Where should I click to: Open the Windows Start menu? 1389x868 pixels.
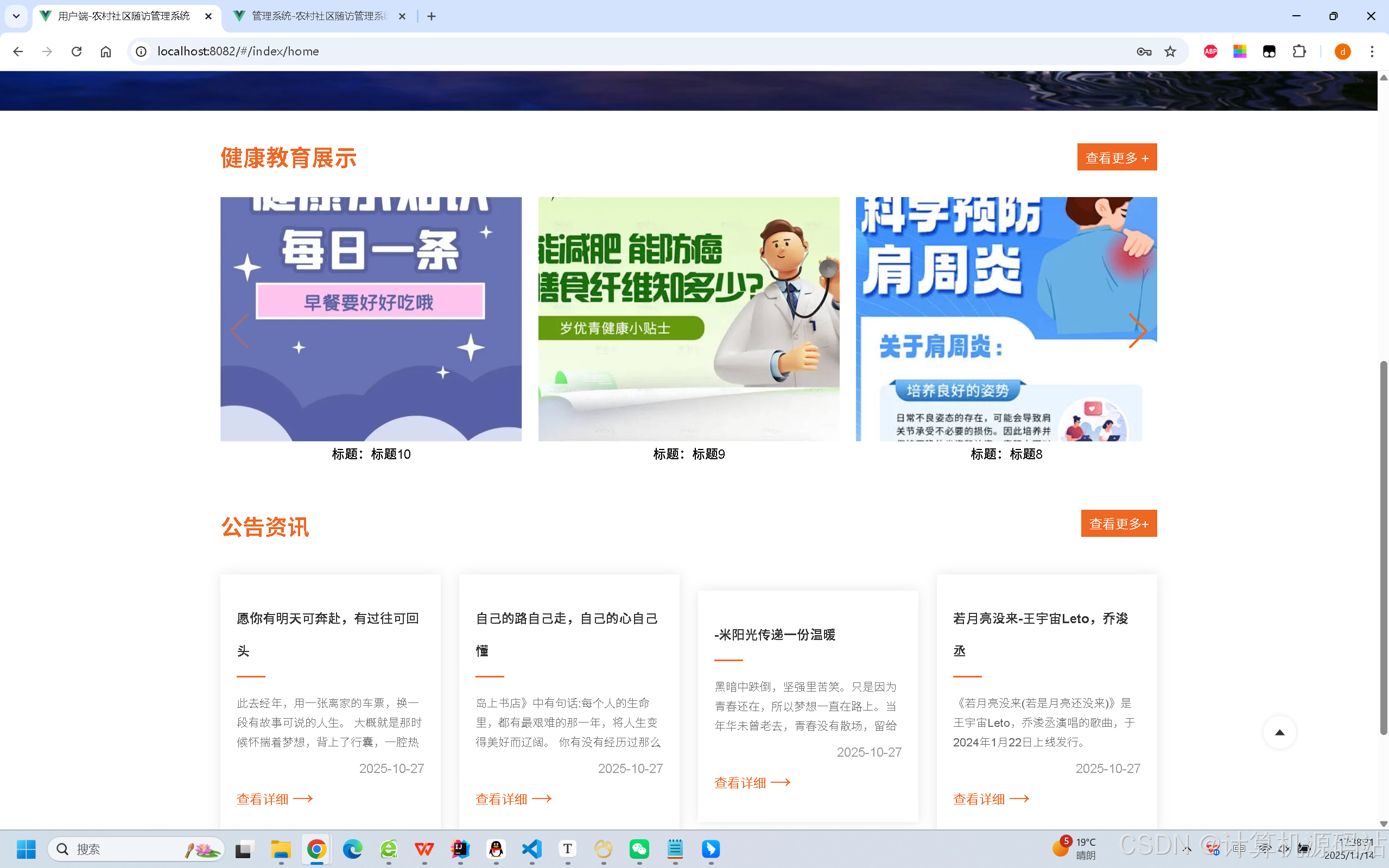(x=26, y=849)
